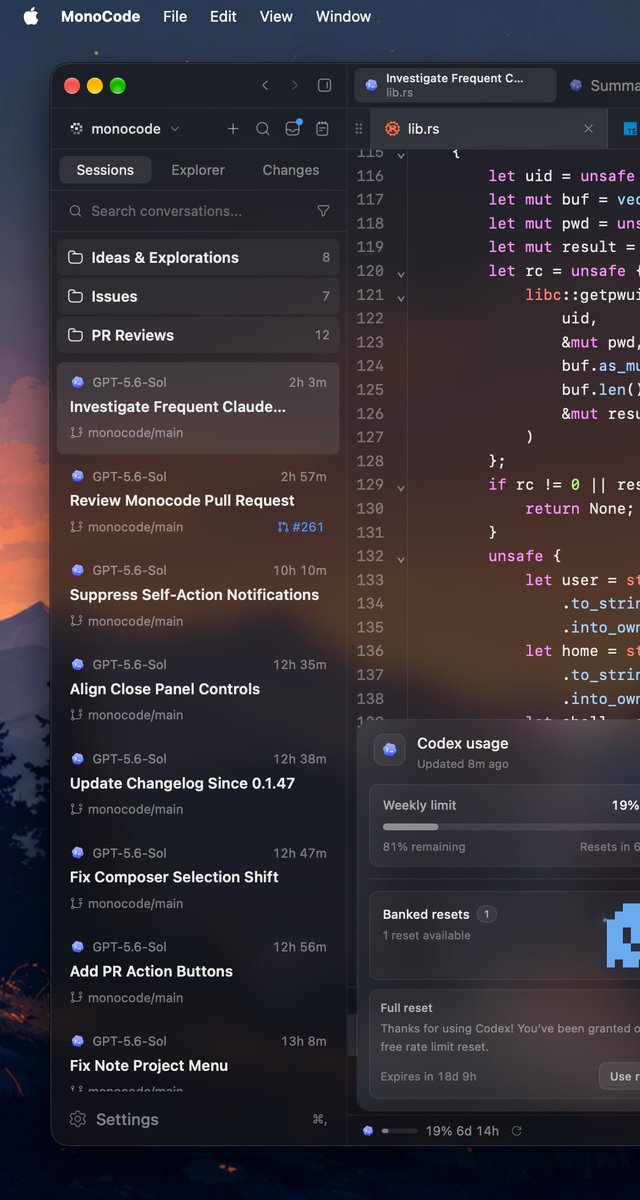The width and height of the screenshot is (640, 1200).
Task: Click the search magnifier in sidebar header
Action: 263,129
